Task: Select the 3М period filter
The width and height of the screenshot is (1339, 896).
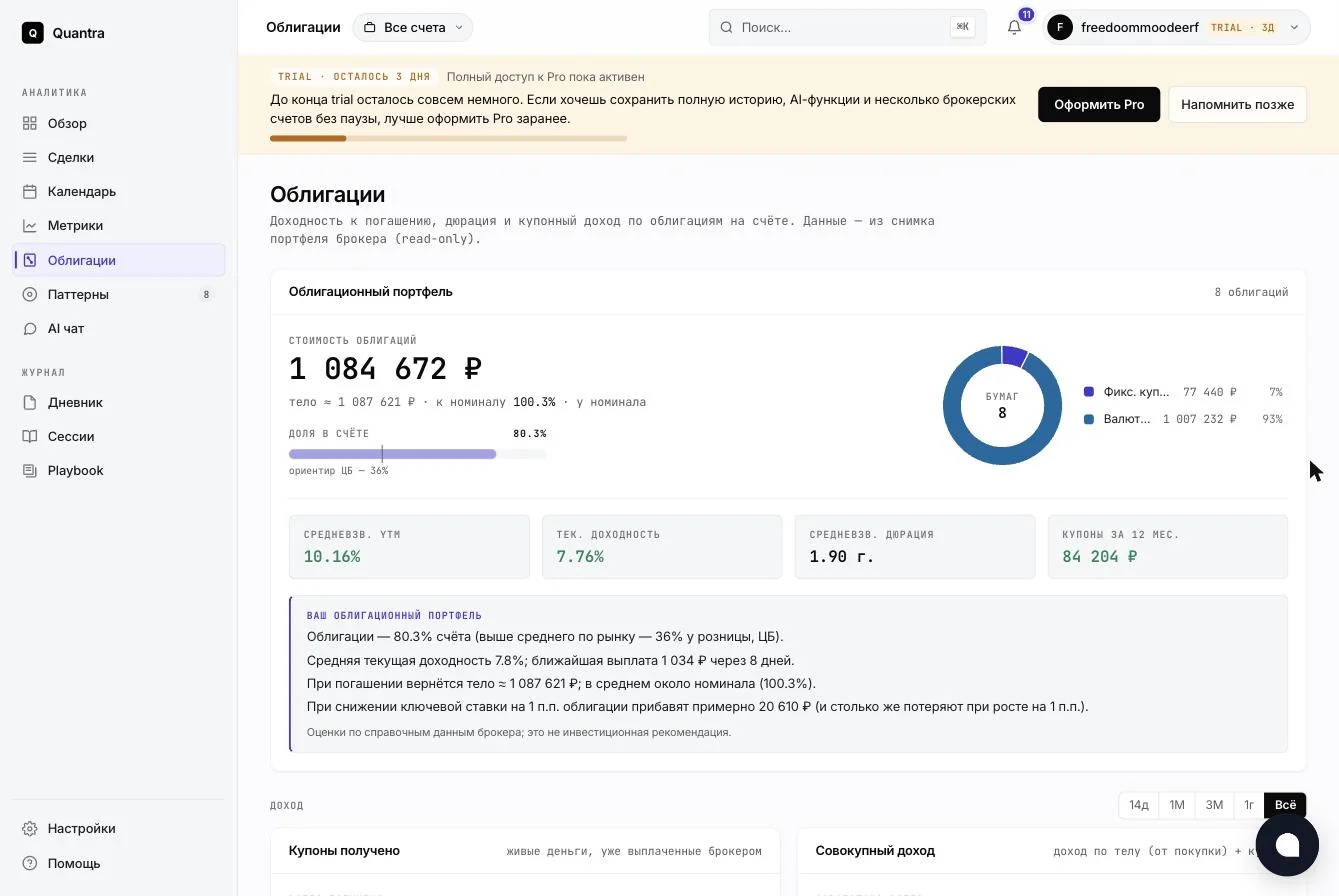Action: (x=1214, y=805)
